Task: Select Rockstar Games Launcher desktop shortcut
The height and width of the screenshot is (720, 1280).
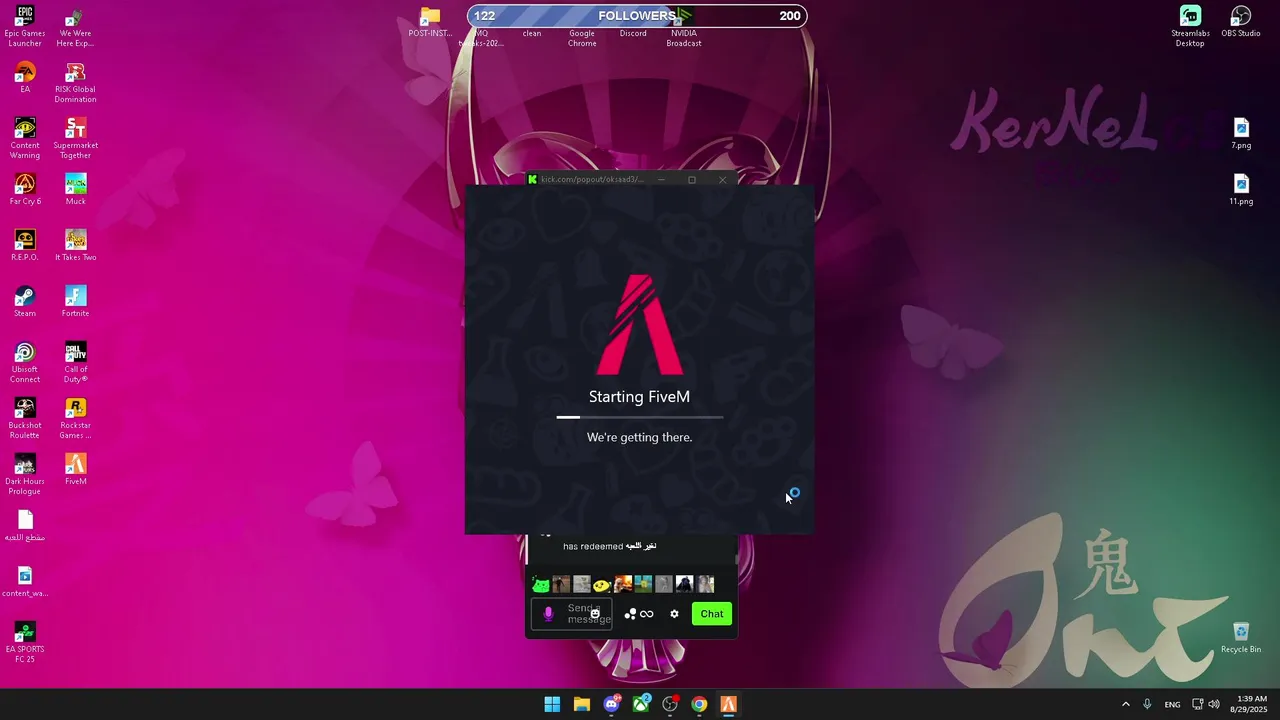Action: click(75, 419)
